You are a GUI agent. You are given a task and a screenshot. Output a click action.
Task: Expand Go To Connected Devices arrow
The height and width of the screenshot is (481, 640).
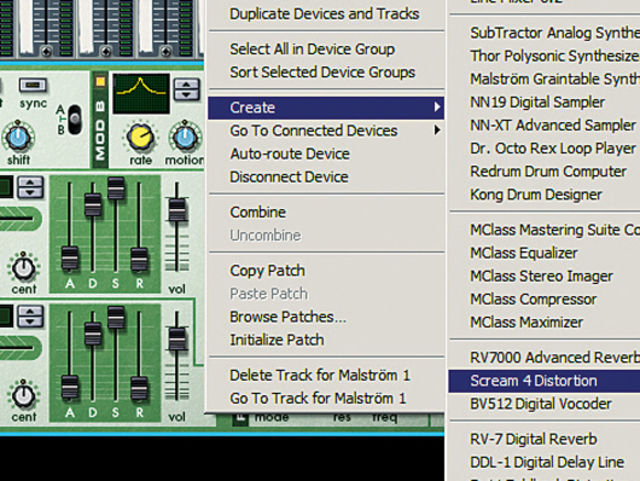(x=437, y=130)
